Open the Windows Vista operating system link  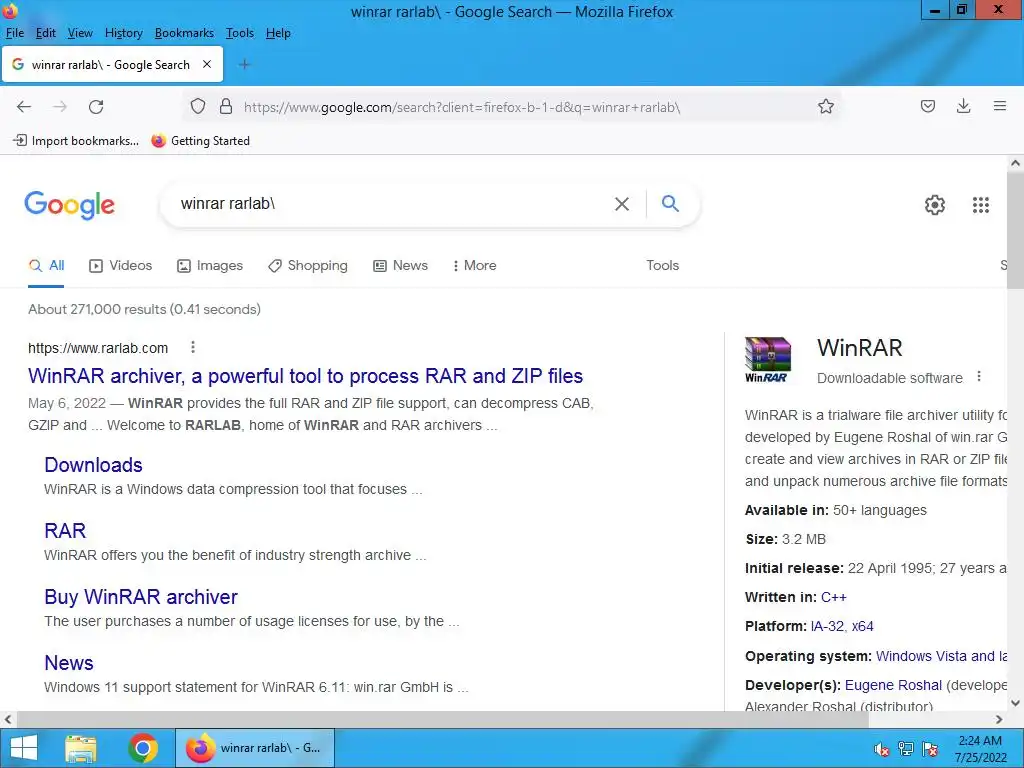click(941, 656)
